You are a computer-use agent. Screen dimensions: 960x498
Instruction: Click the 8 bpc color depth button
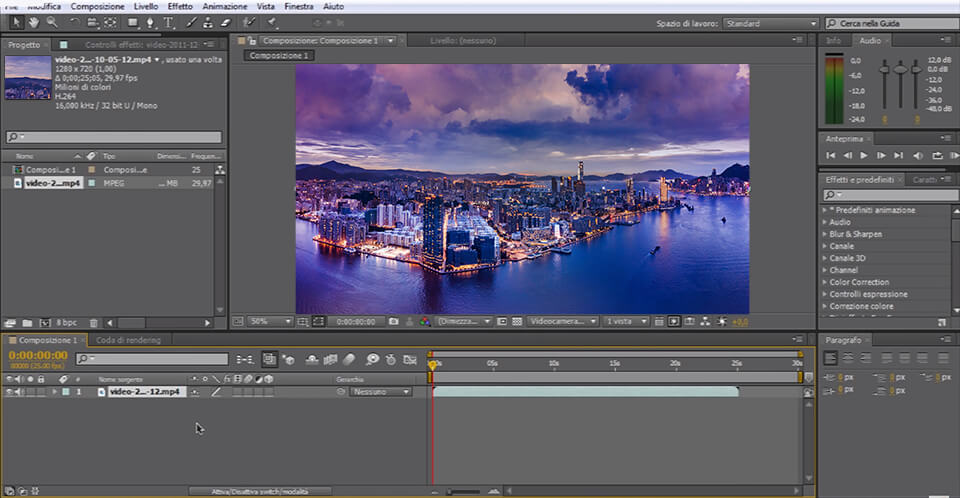(x=67, y=322)
